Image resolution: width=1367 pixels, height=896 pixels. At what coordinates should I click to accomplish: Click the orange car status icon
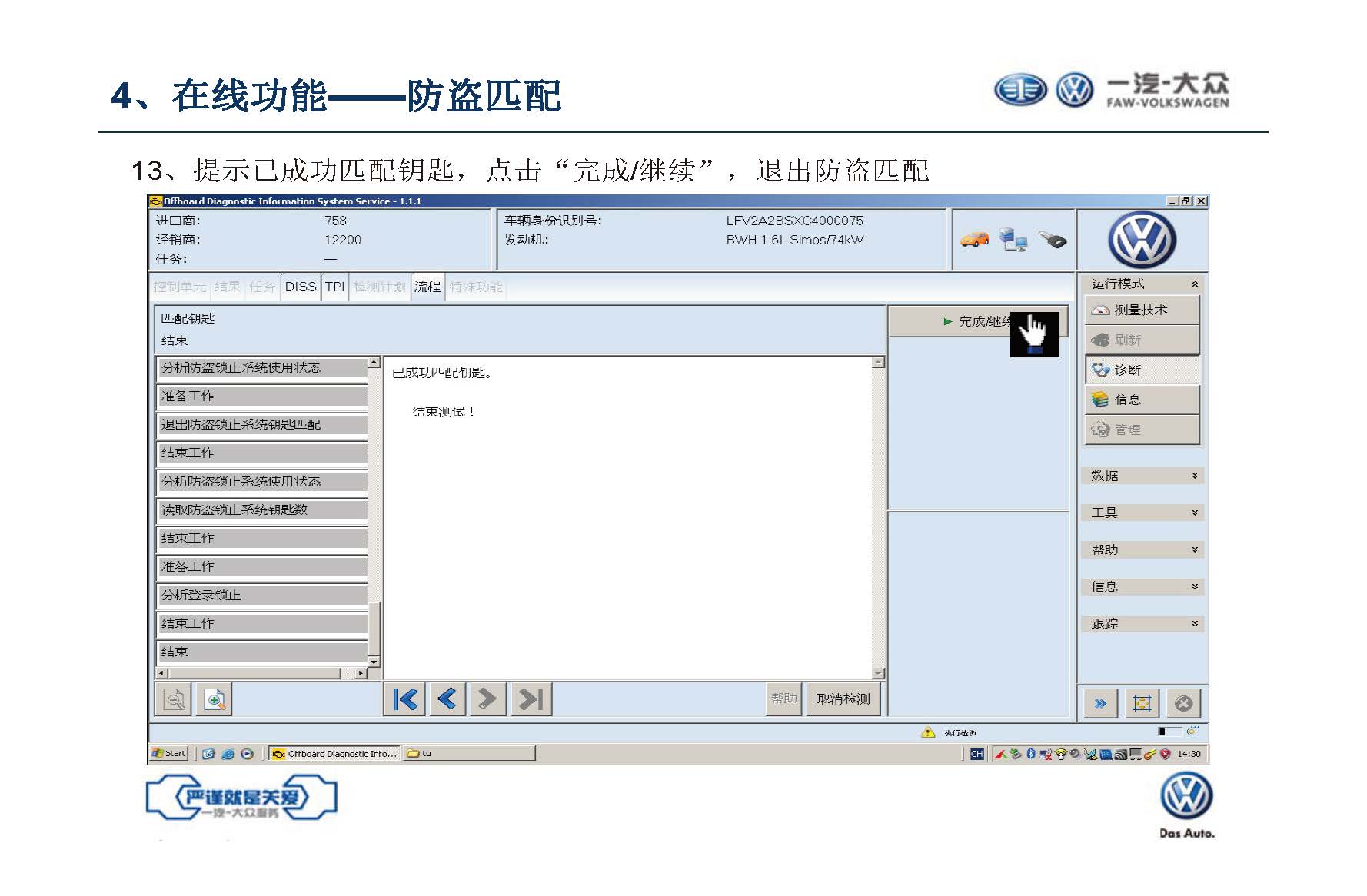pos(974,240)
